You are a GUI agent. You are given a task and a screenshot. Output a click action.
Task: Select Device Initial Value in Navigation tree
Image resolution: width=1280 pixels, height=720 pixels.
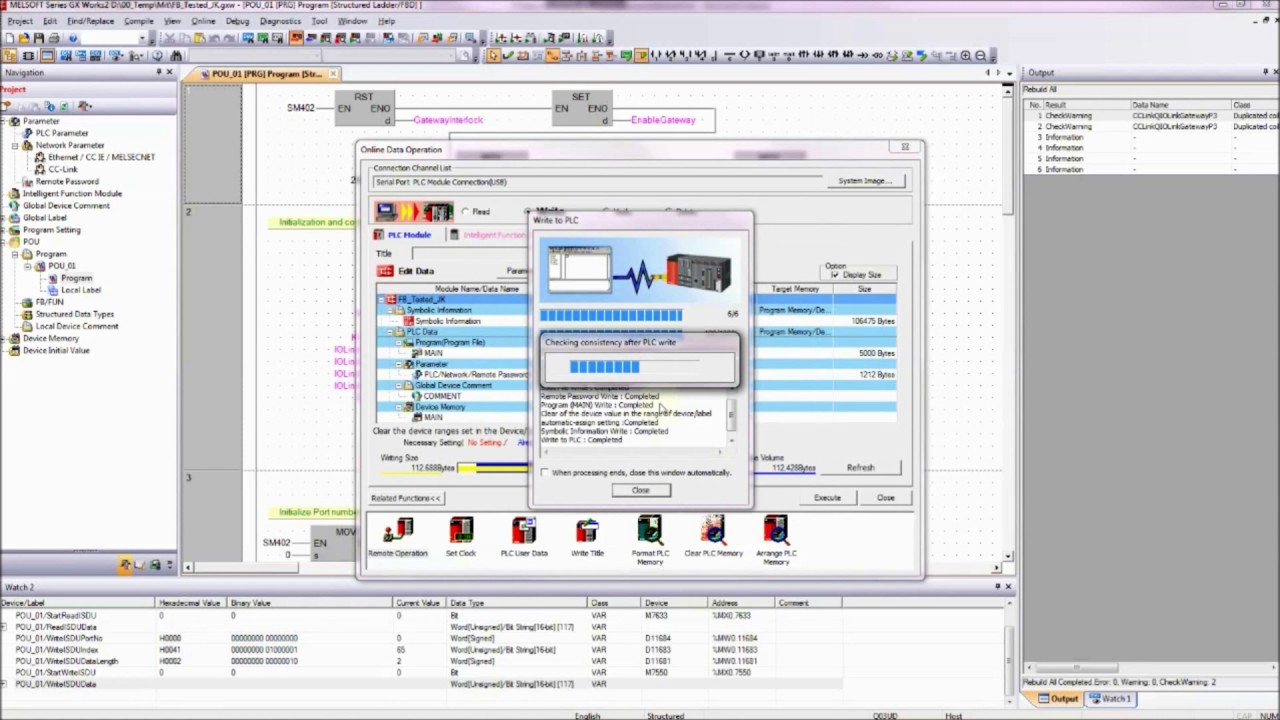coord(56,350)
